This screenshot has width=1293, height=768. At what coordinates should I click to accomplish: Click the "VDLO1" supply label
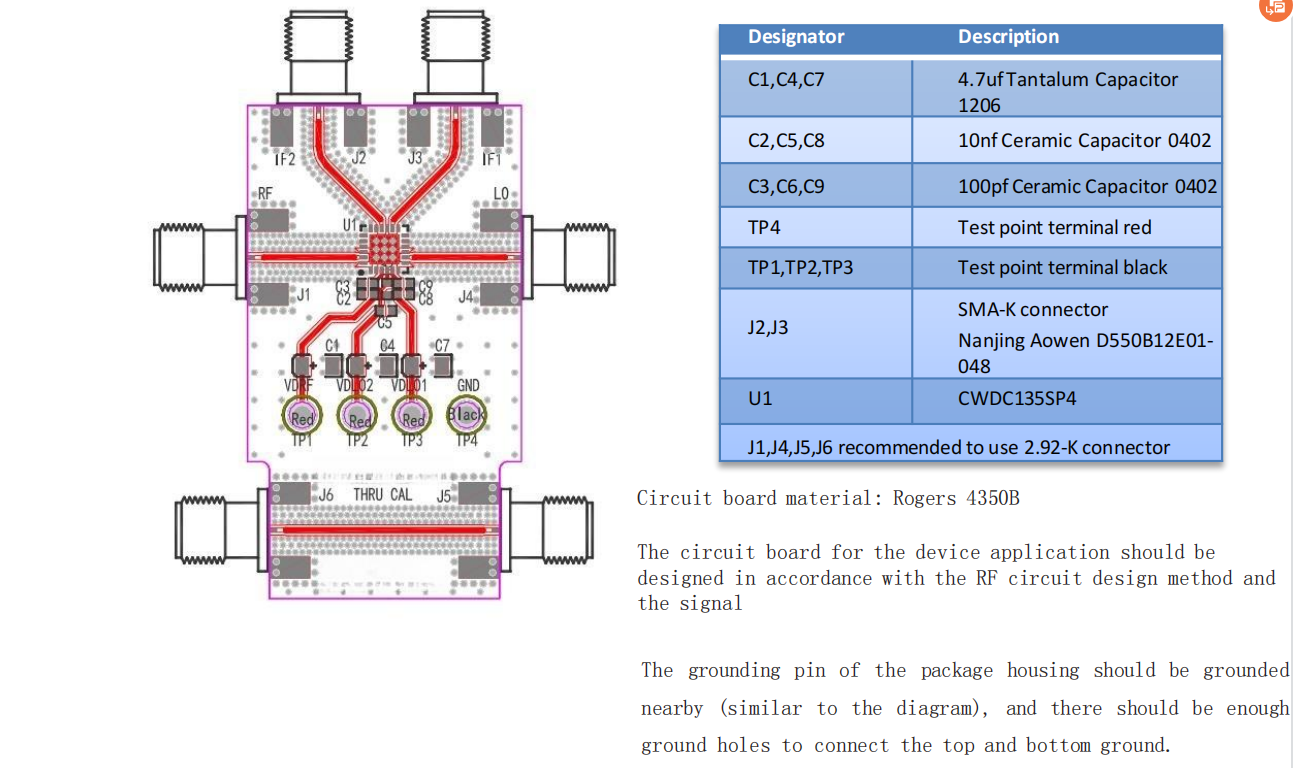[410, 385]
